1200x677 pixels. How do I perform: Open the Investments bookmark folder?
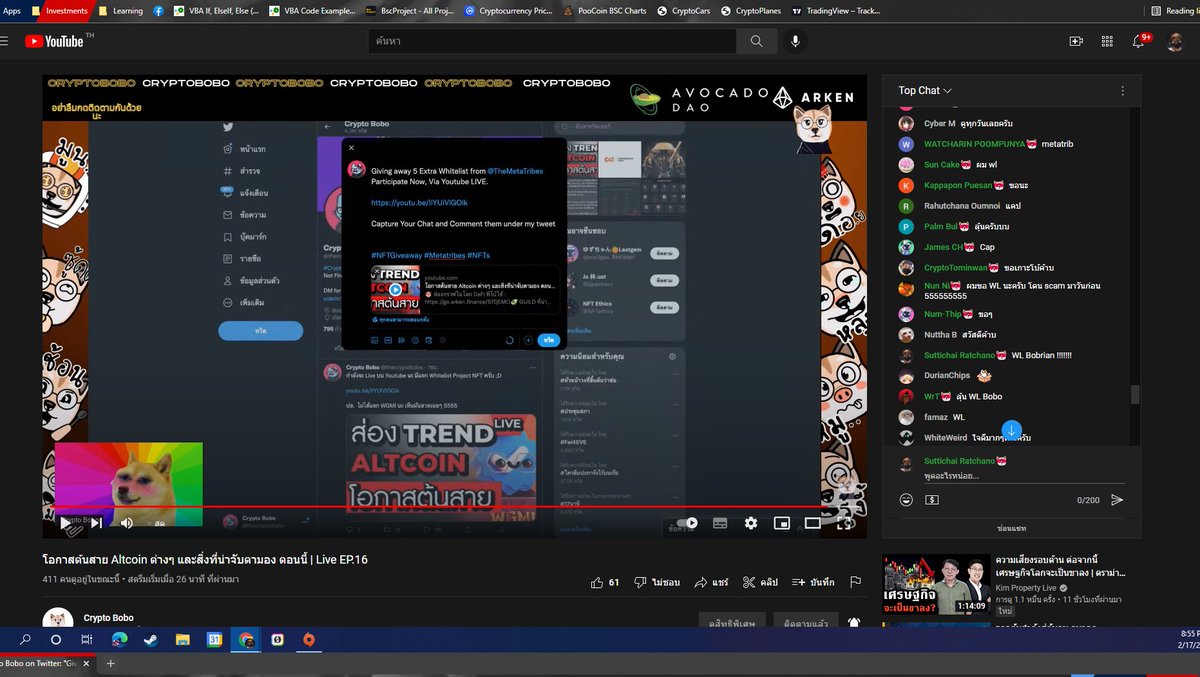point(60,11)
